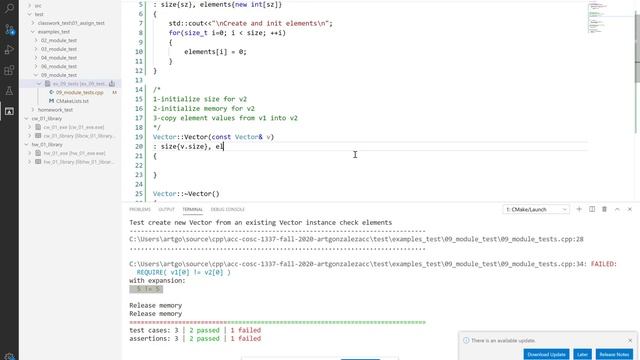This screenshot has width=640, height=360.
Task: Open the CMake/Launch terminal selector dropdown
Action: tap(536, 209)
